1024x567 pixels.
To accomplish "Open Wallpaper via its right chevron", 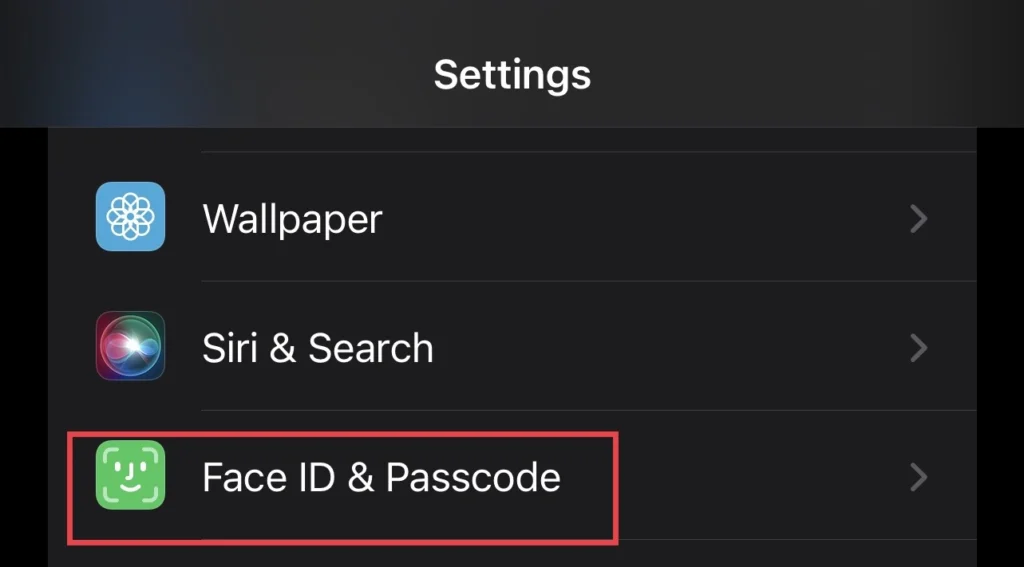I will [x=919, y=219].
